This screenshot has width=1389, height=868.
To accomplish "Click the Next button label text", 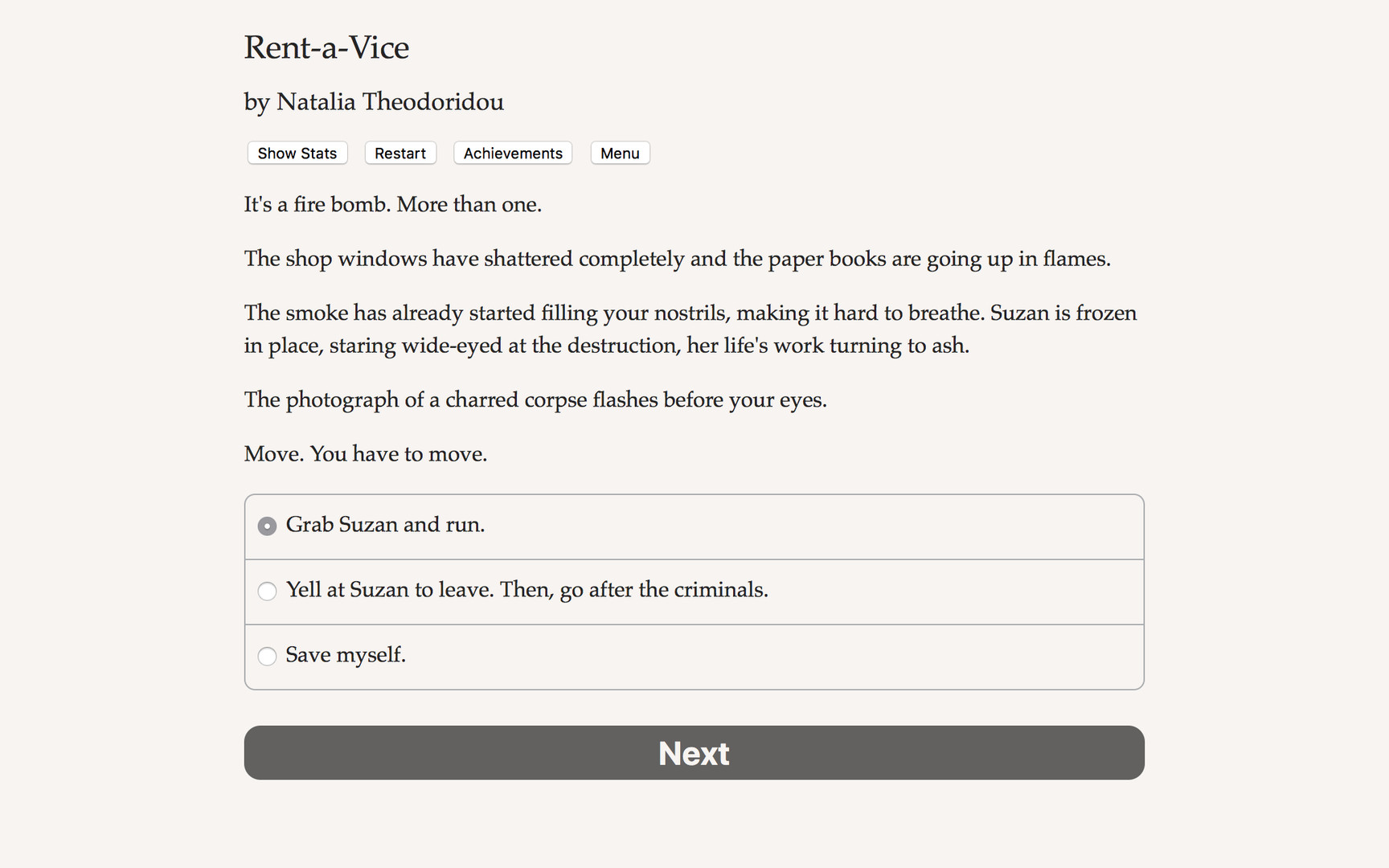I will 693,753.
